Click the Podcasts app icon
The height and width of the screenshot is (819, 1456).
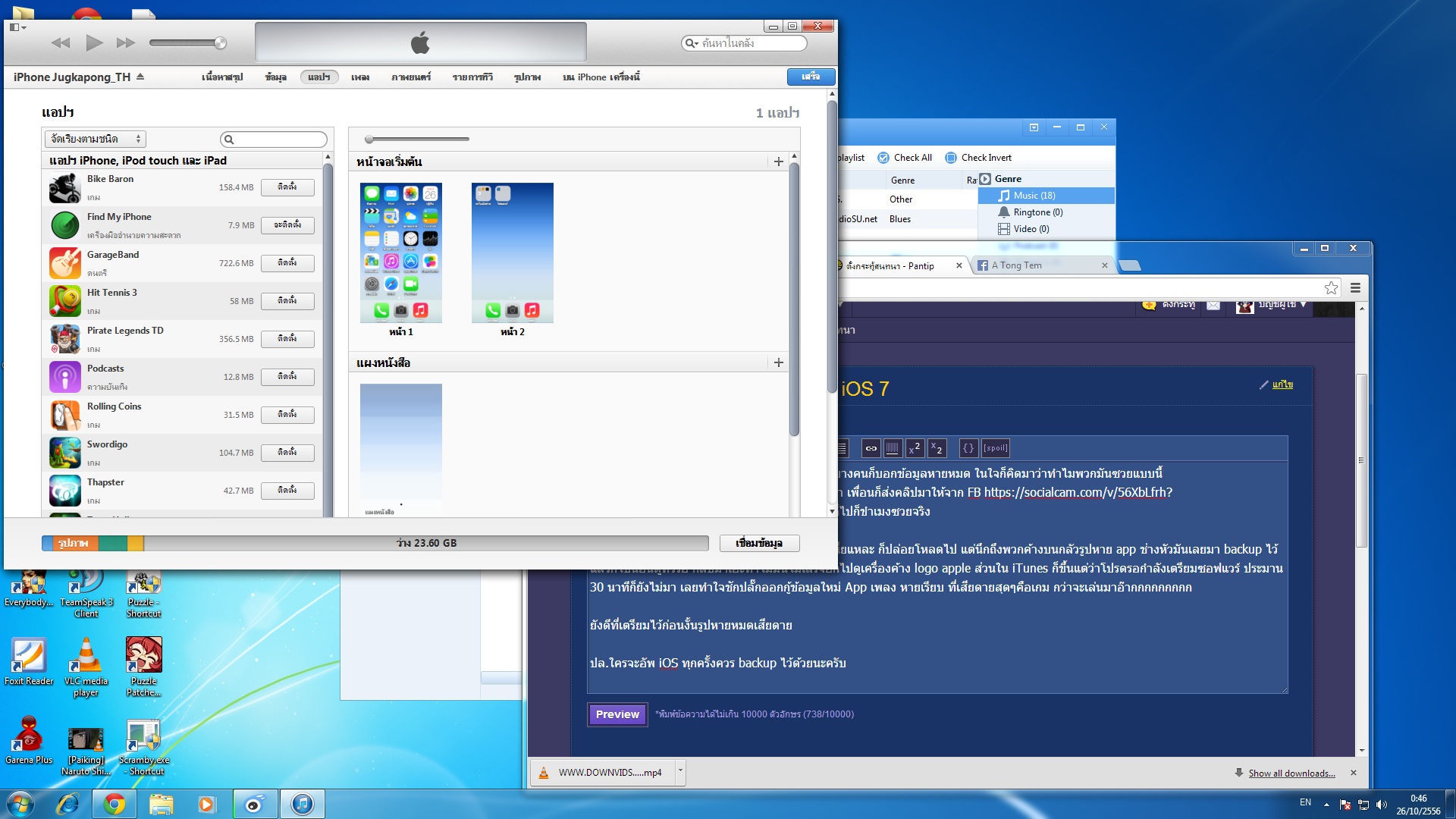65,377
